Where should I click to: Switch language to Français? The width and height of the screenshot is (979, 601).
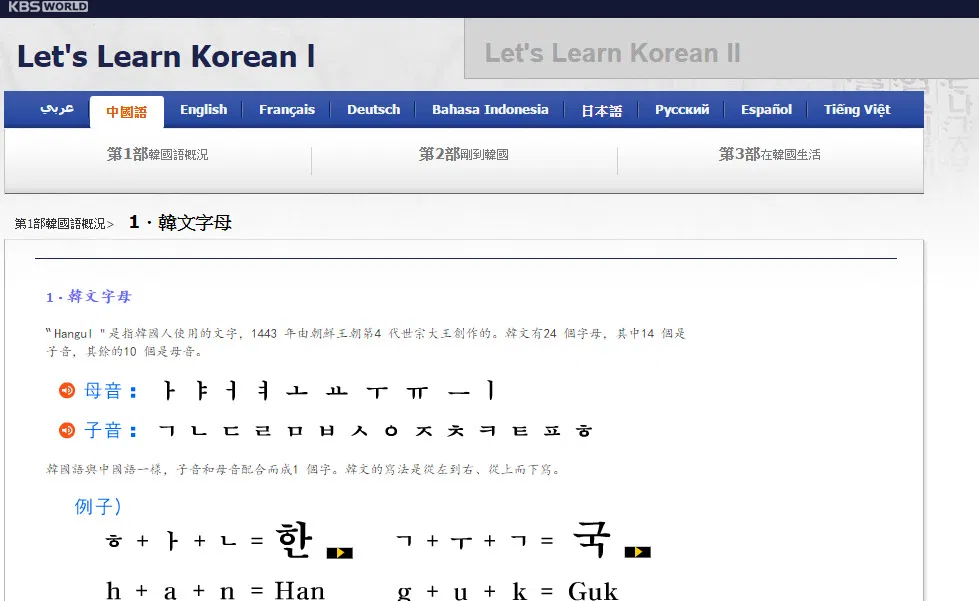286,110
